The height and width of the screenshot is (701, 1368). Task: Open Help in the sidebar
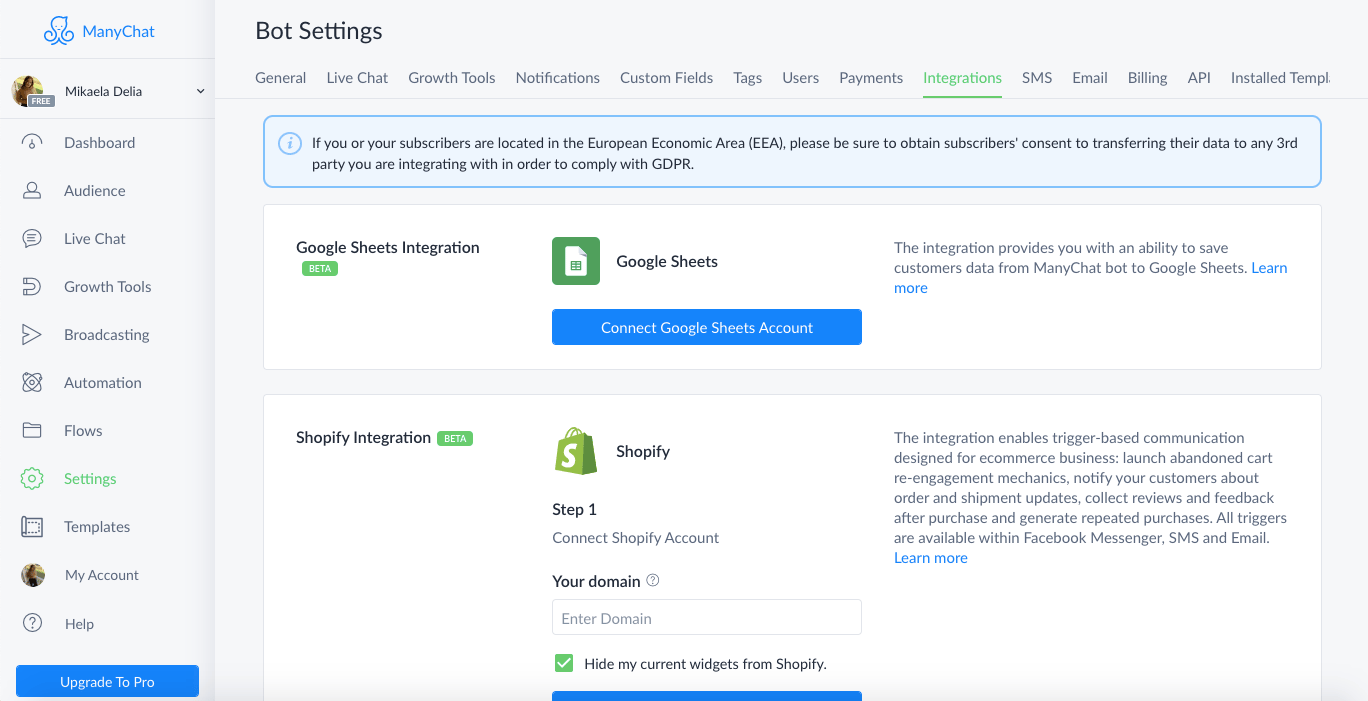pos(79,624)
